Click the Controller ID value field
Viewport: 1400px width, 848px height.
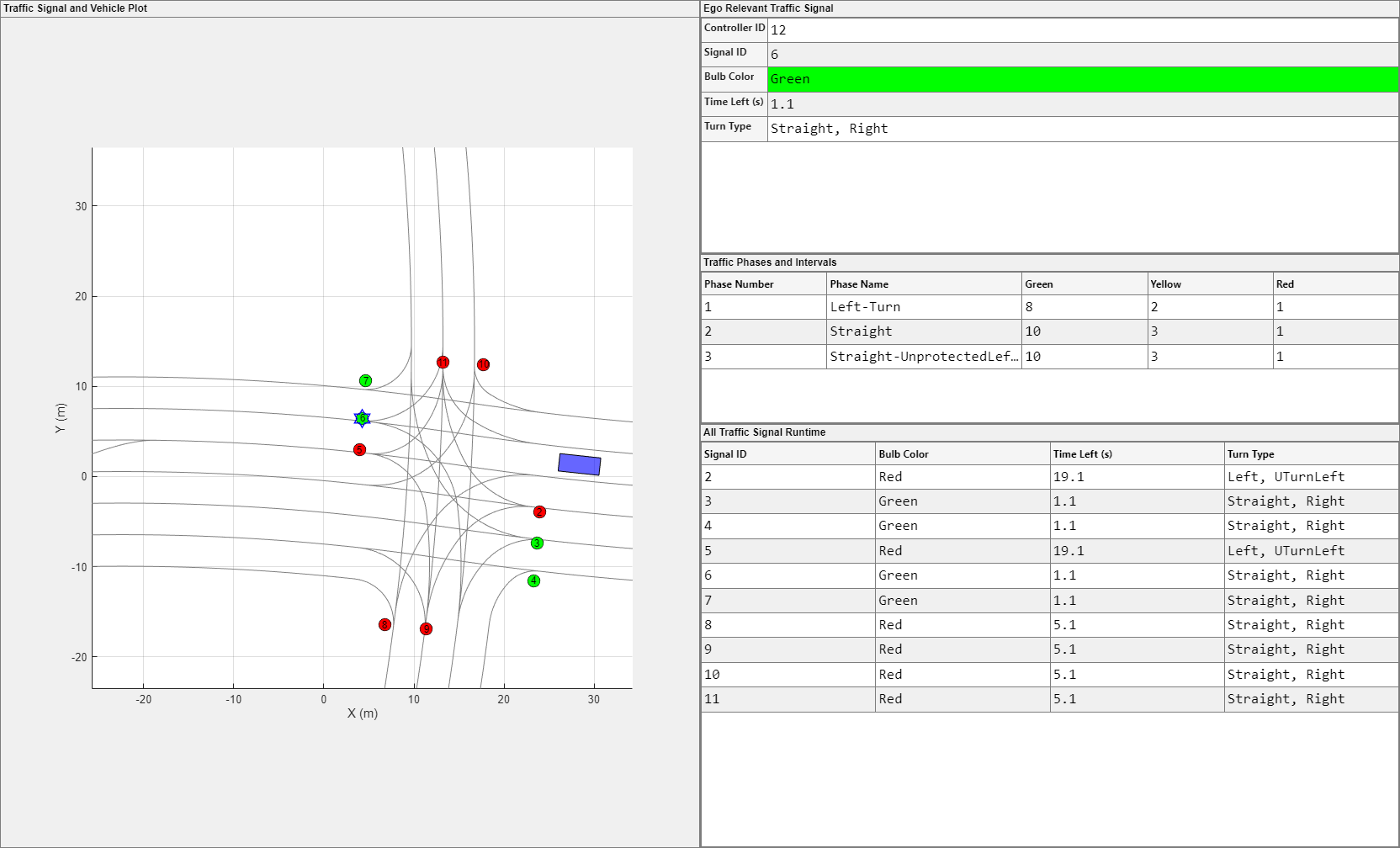coord(1082,30)
